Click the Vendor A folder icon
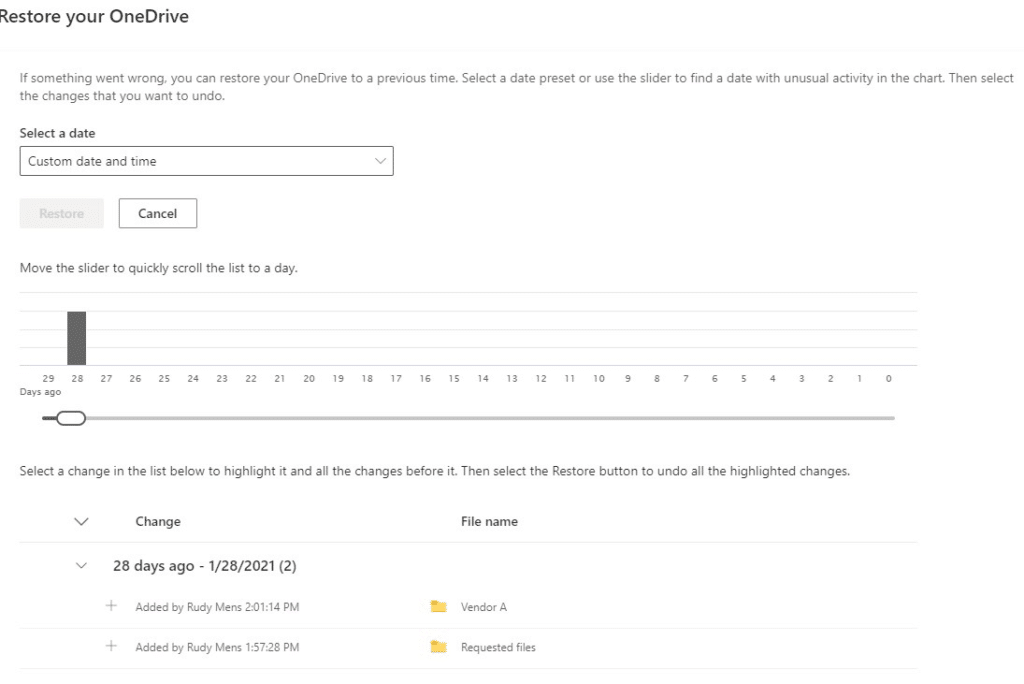The height and width of the screenshot is (684, 1024). coord(438,607)
